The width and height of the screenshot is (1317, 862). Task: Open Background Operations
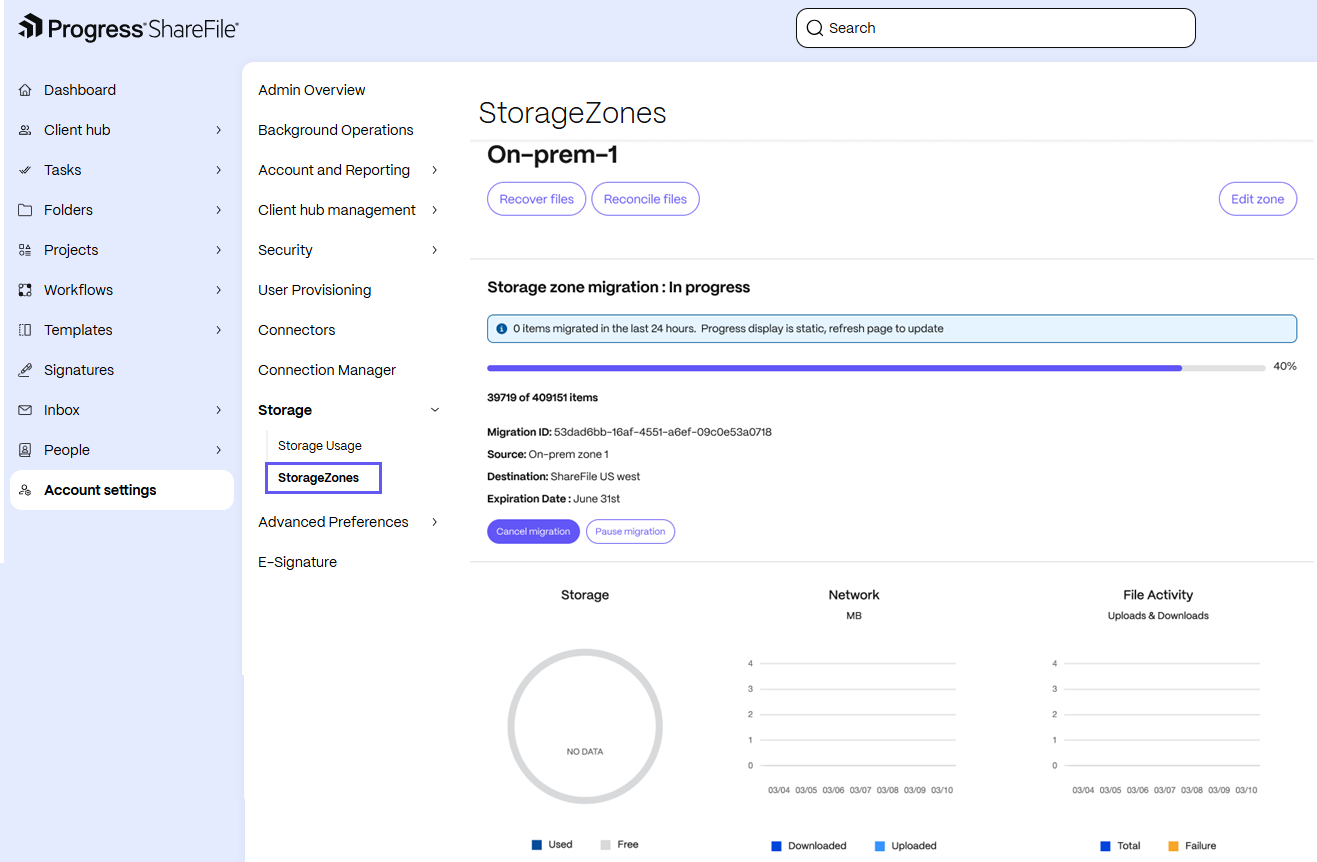tap(336, 130)
